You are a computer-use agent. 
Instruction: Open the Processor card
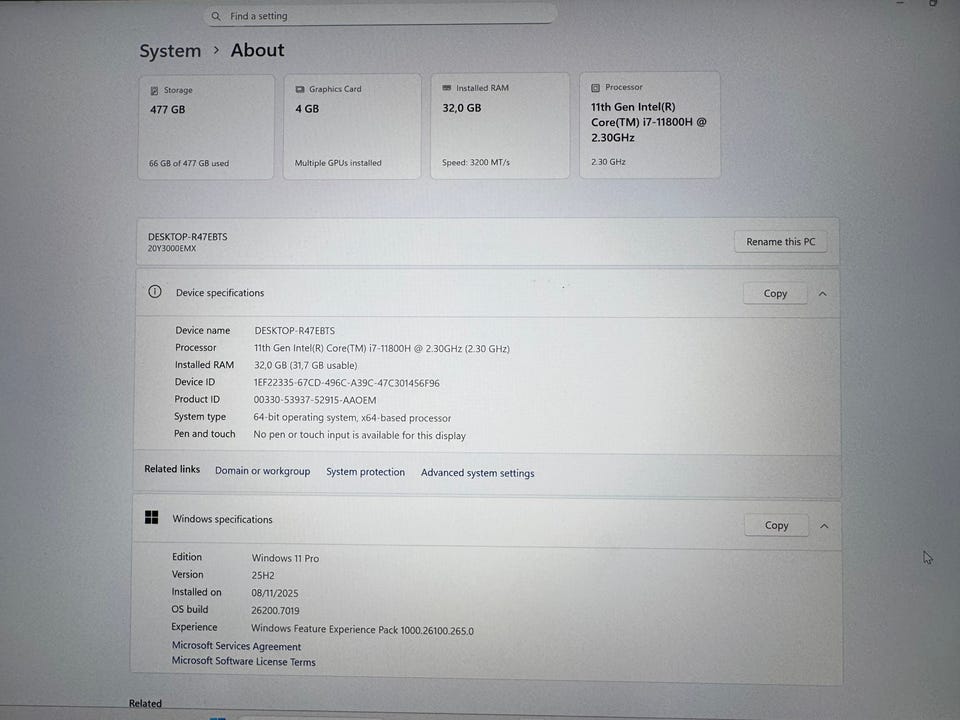[x=650, y=126]
